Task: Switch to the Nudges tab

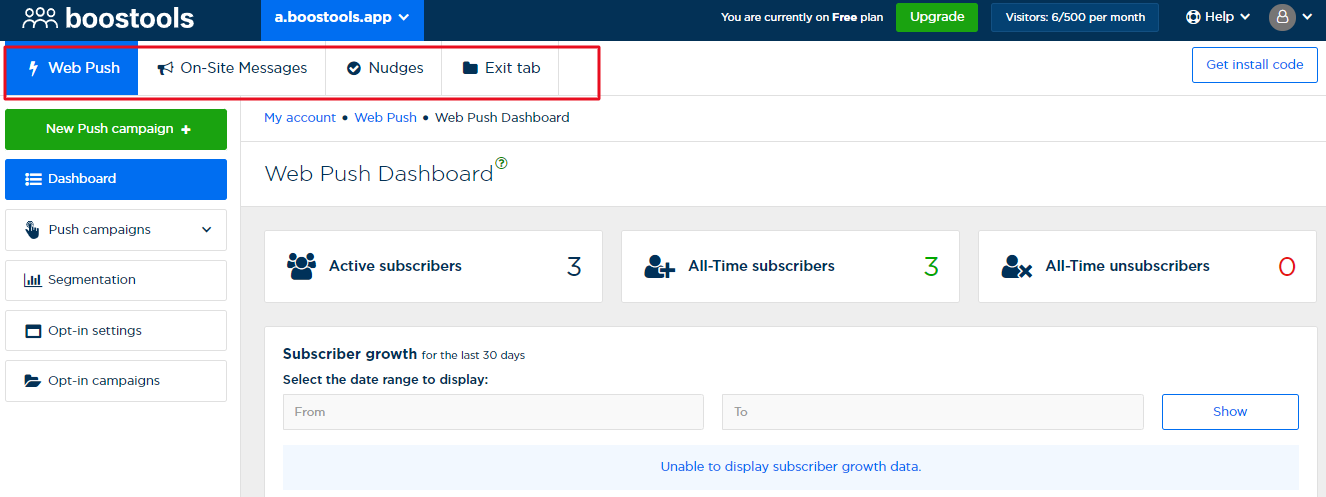Action: pos(384,69)
